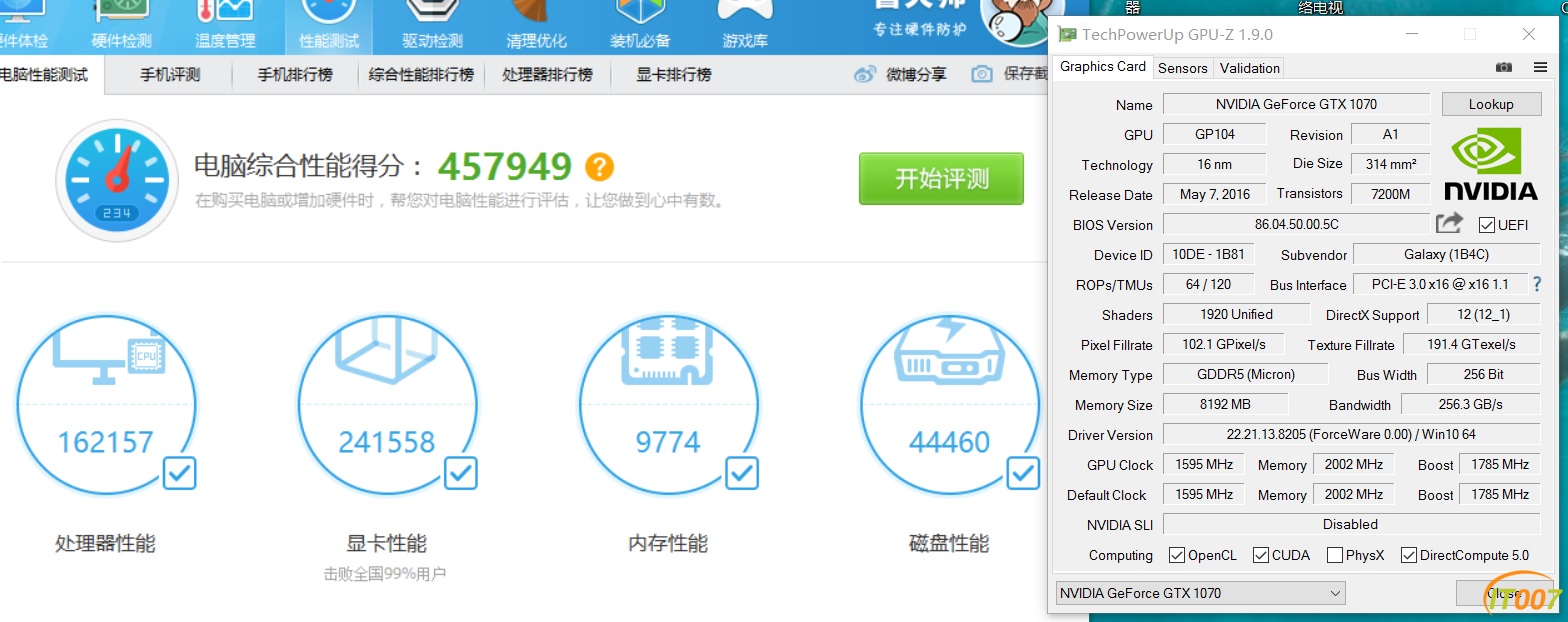Click the GPU-Z title bar app icon
Screen dimensions: 1568x622
tap(1068, 35)
